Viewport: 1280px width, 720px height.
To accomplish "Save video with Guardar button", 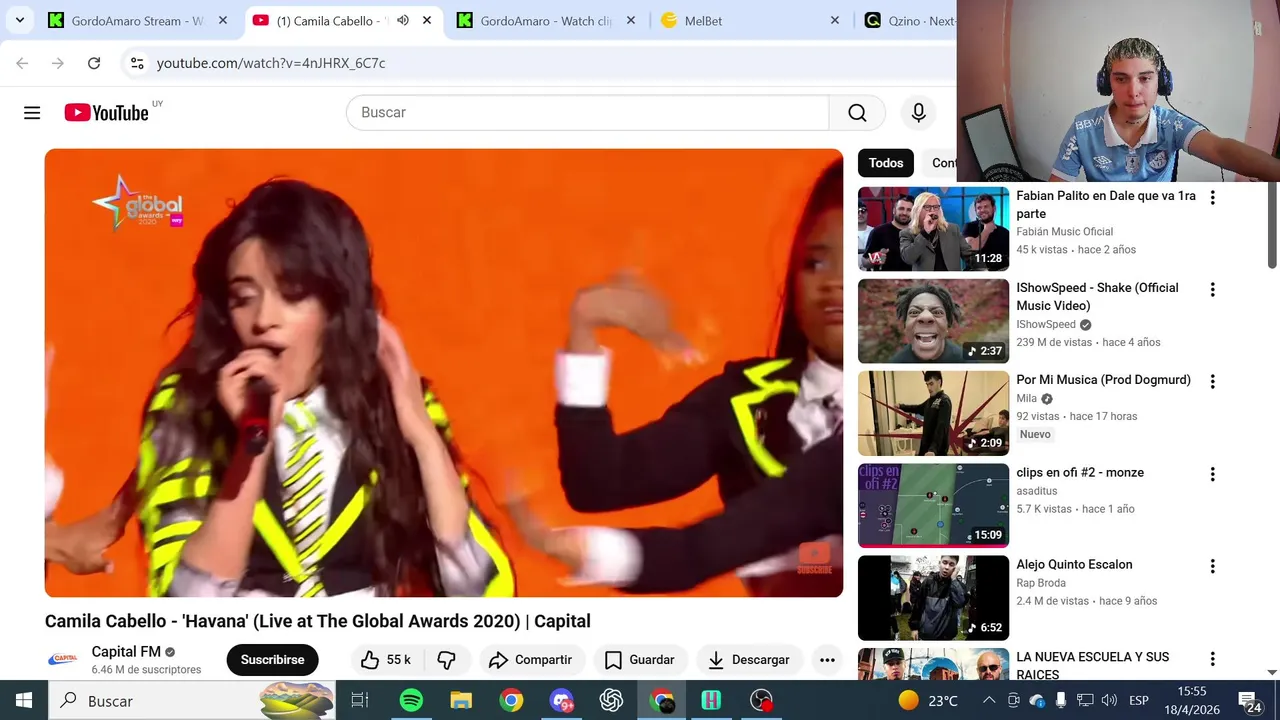I will pyautogui.click(x=640, y=660).
